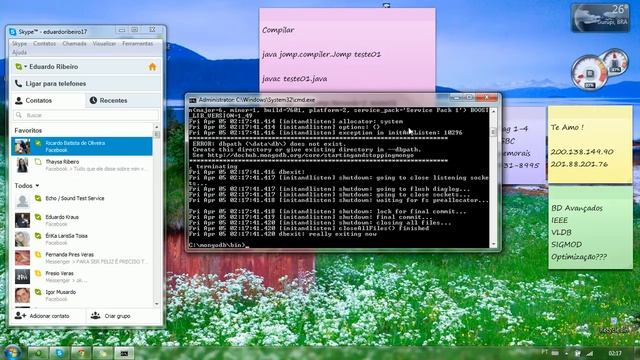Switch to the Recentes tab
640x360 pixels.
[x=124, y=100]
